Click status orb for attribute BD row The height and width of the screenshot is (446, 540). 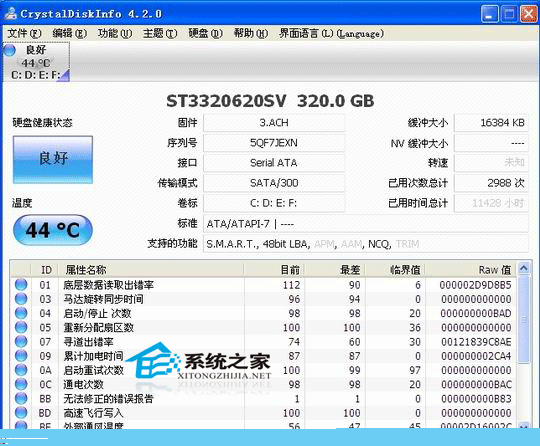pos(21,413)
